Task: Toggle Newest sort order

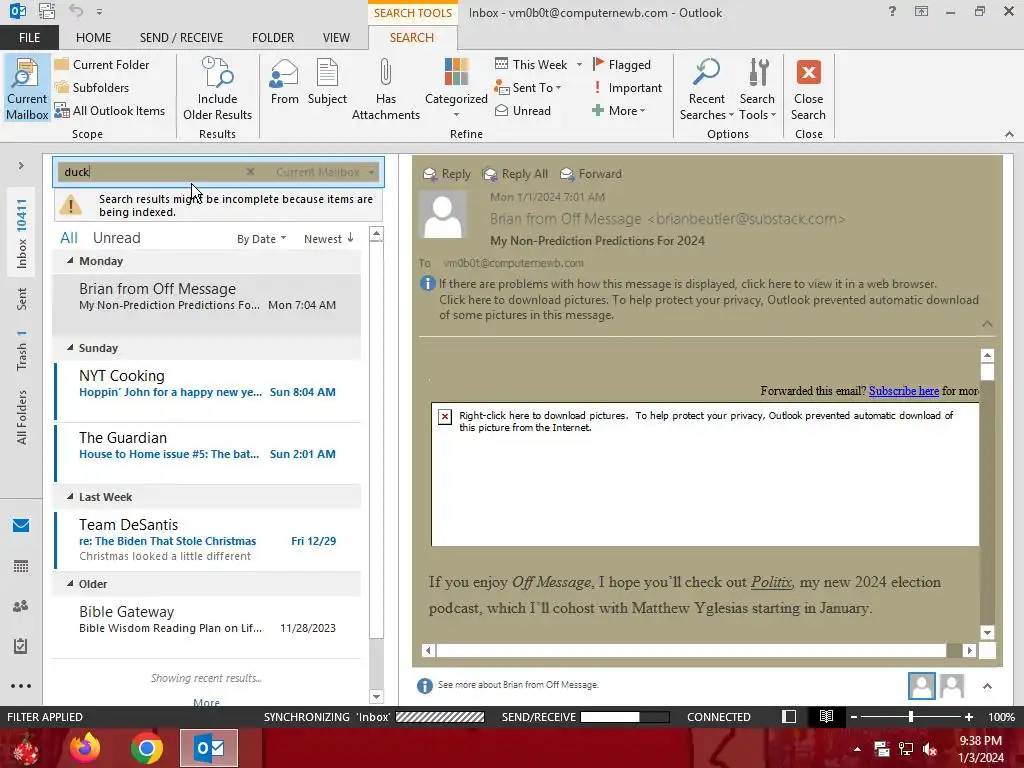Action: click(329, 239)
